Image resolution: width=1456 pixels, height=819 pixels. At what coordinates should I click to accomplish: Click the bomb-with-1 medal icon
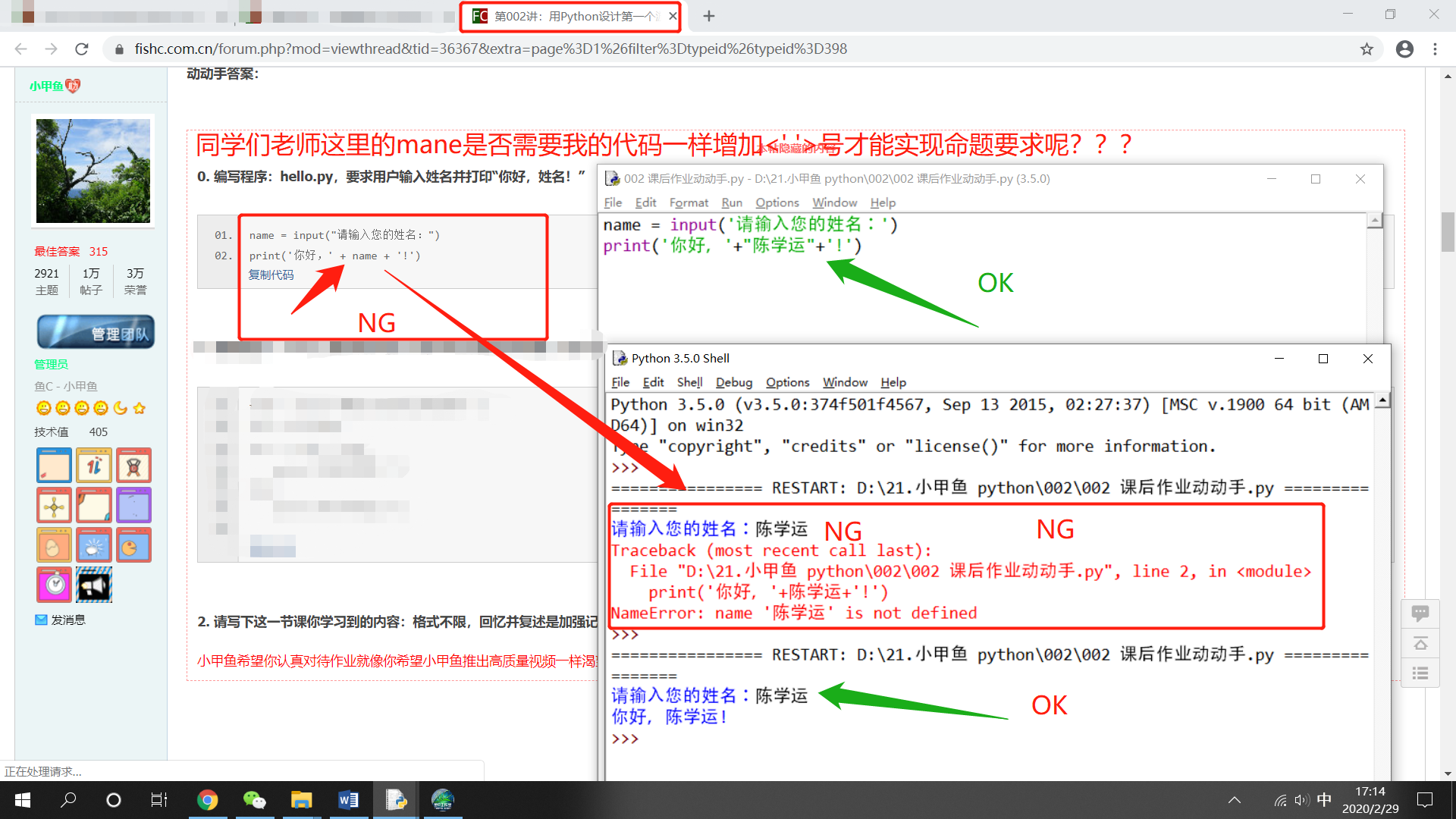pyautogui.click(x=93, y=465)
